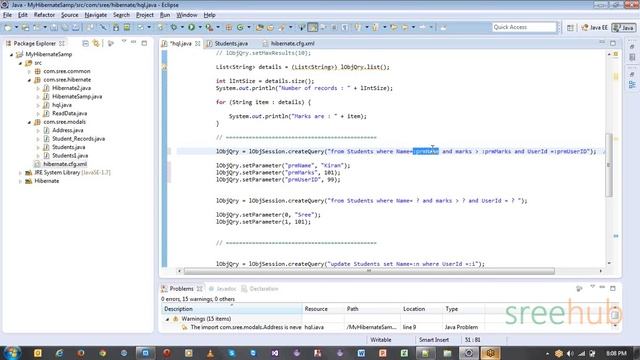640x360 pixels.
Task: Open Internet Explorer from the taskbar
Action: pyautogui.click(x=59, y=353)
